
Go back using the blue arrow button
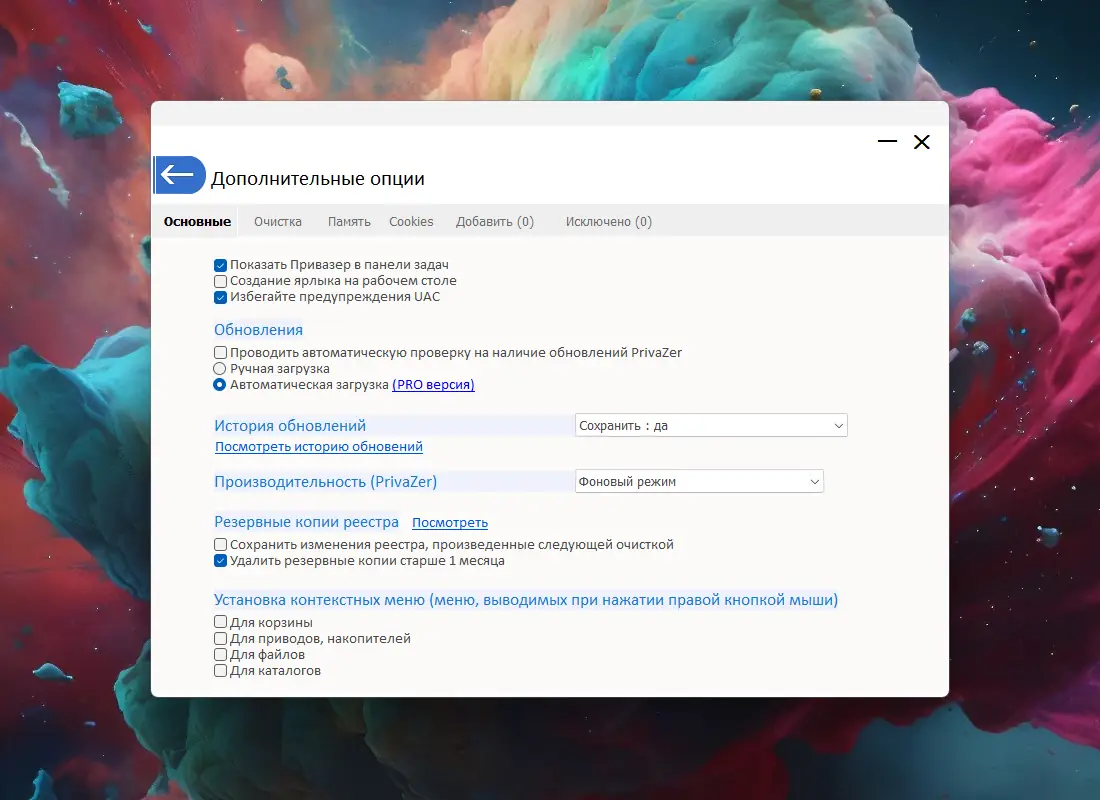pos(180,175)
